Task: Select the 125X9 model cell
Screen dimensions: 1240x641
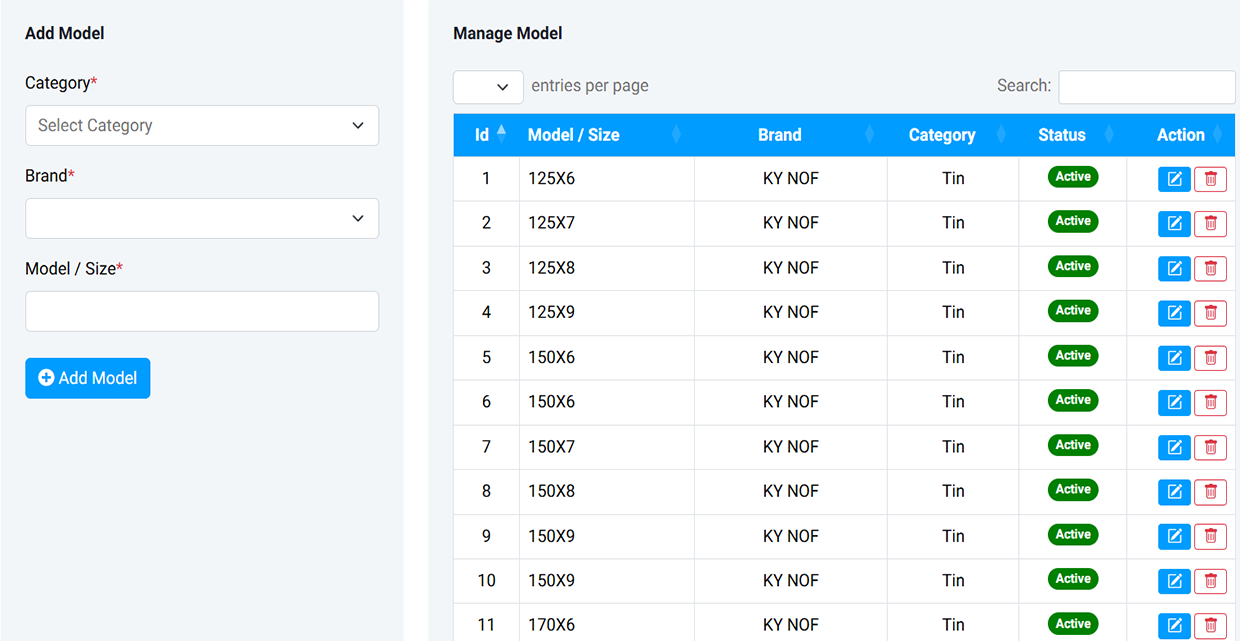Action: click(606, 313)
